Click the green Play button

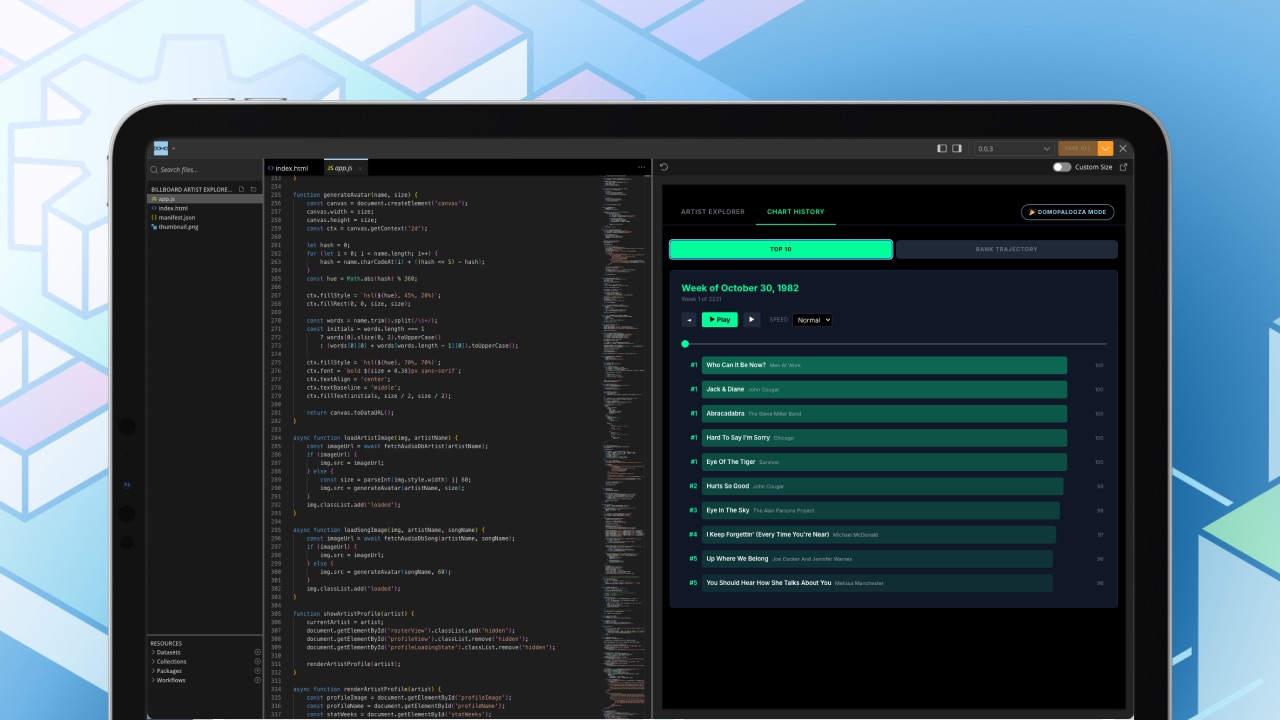point(719,320)
